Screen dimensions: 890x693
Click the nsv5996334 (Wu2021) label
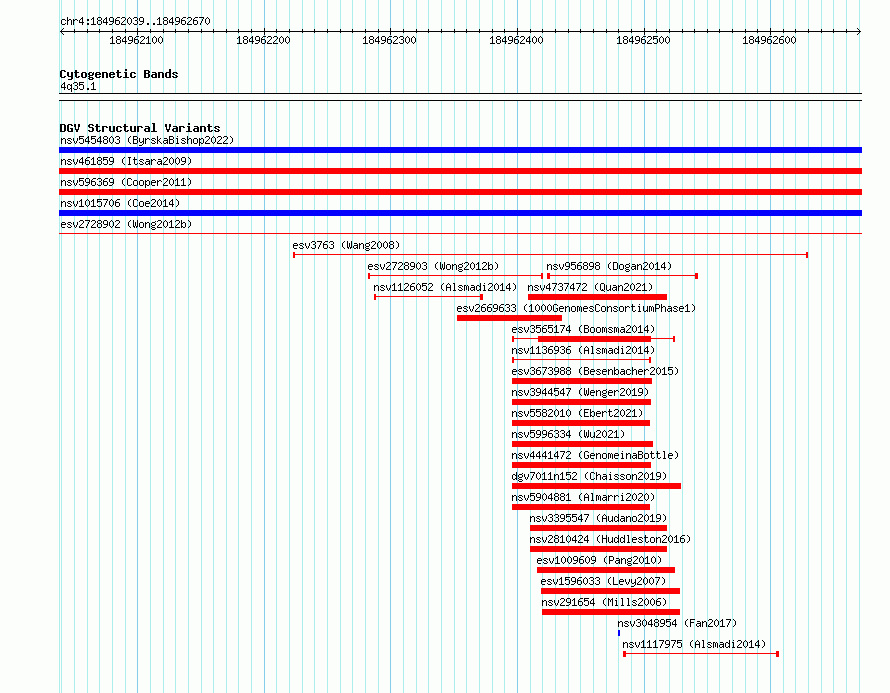tap(568, 434)
